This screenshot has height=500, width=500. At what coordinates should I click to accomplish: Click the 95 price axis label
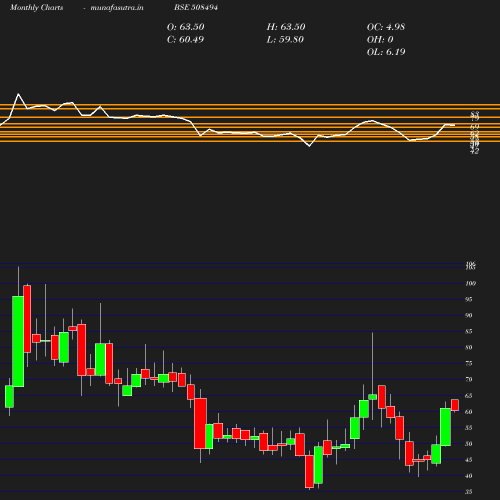(x=469, y=300)
